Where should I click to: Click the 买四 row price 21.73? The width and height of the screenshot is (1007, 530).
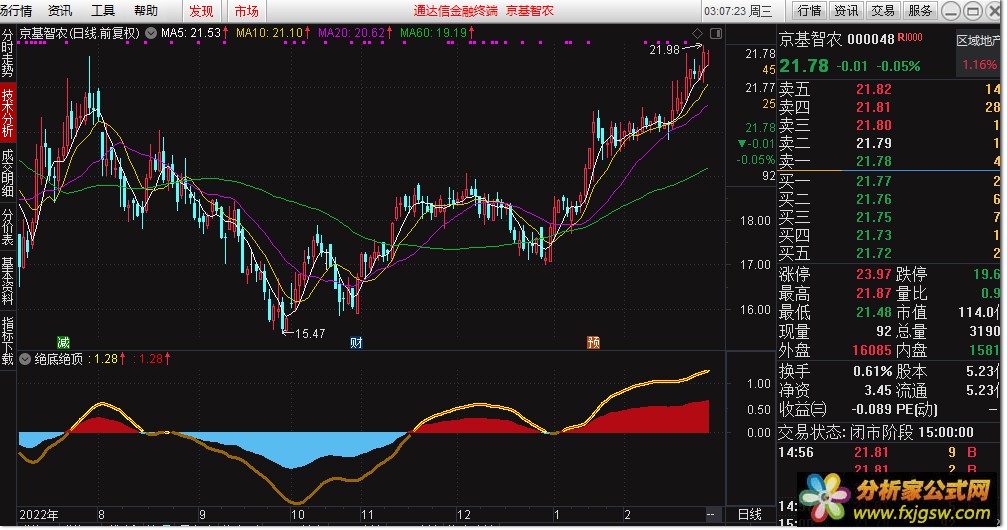point(873,235)
